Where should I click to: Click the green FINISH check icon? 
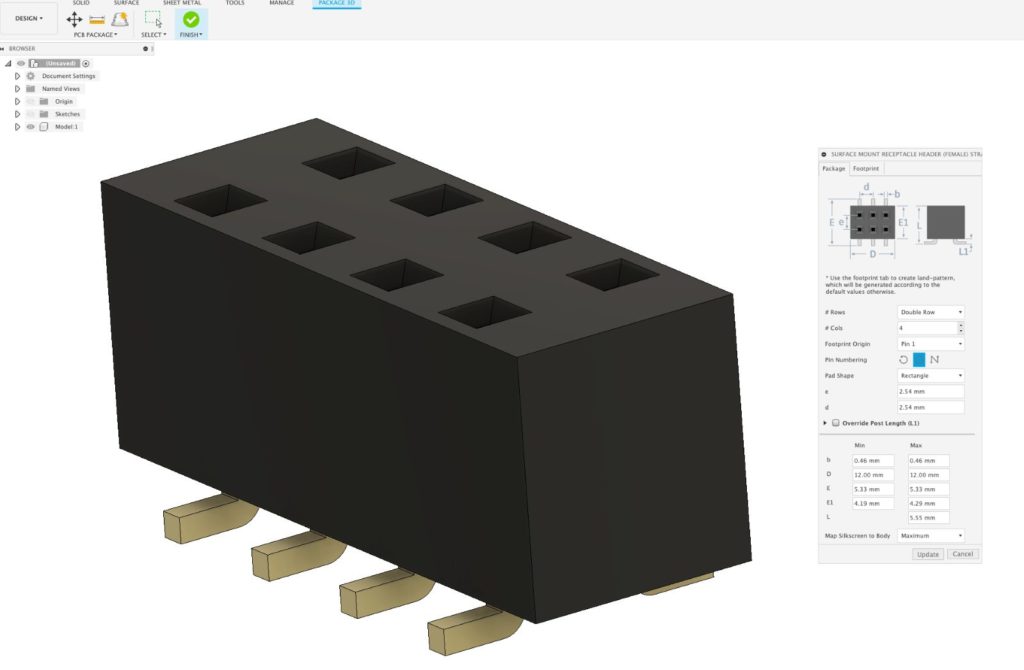[190, 19]
